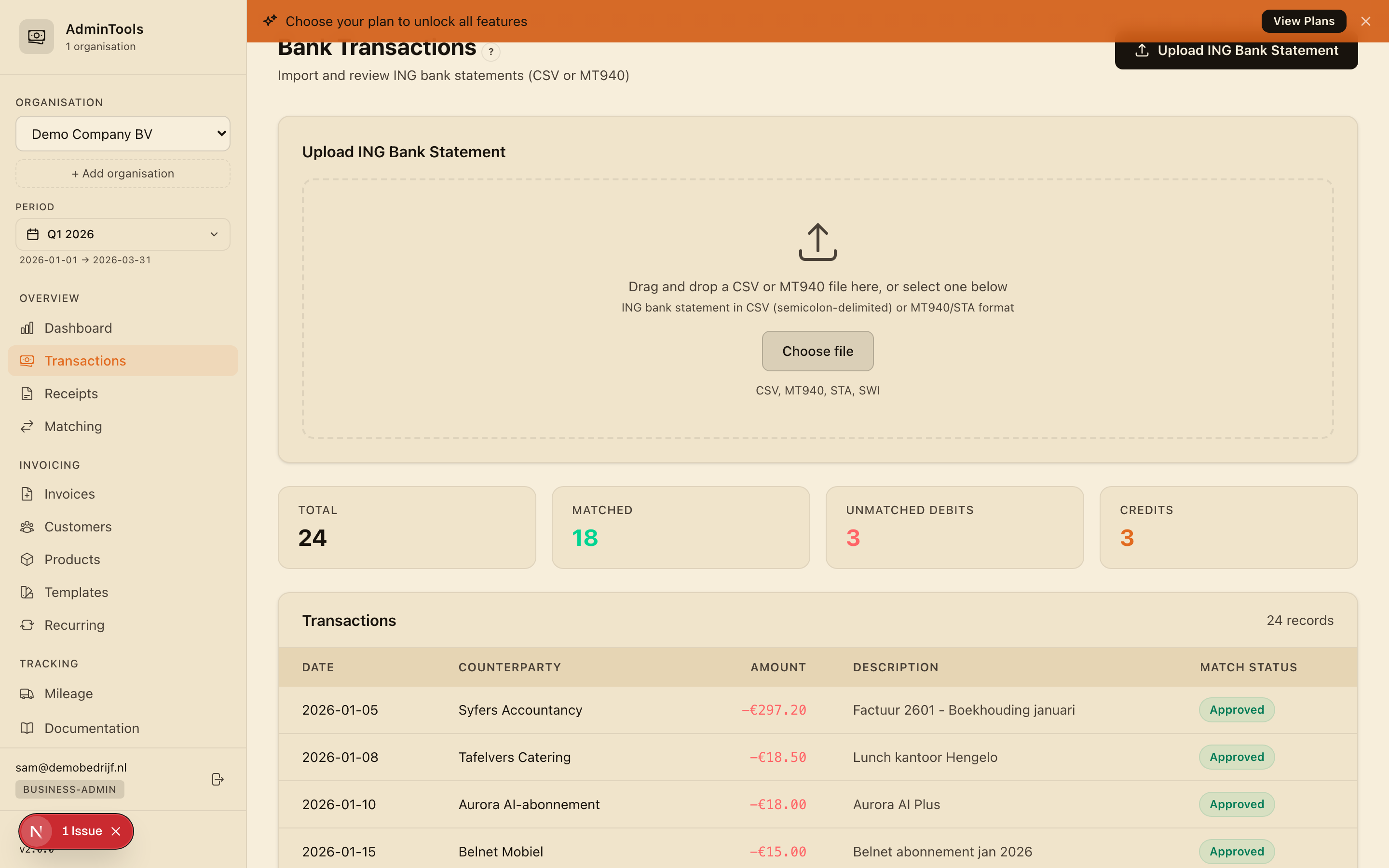
Task: Click the drag and drop upload area
Action: tap(817, 309)
